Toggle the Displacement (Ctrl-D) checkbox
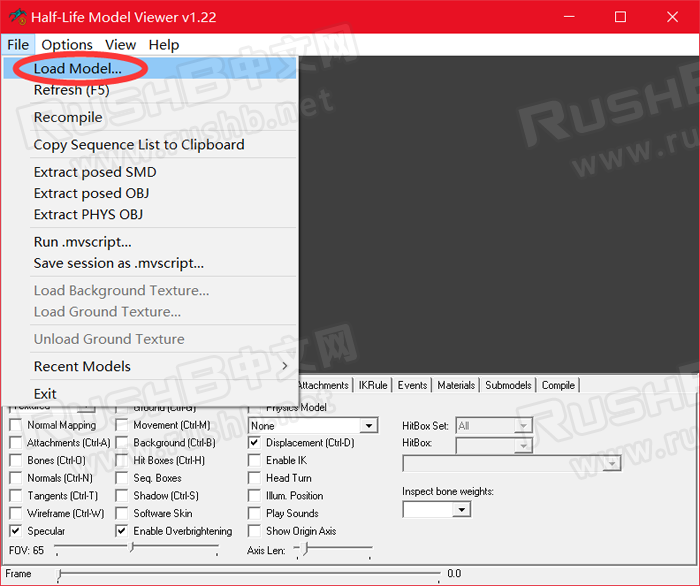The image size is (700, 586). 254,443
